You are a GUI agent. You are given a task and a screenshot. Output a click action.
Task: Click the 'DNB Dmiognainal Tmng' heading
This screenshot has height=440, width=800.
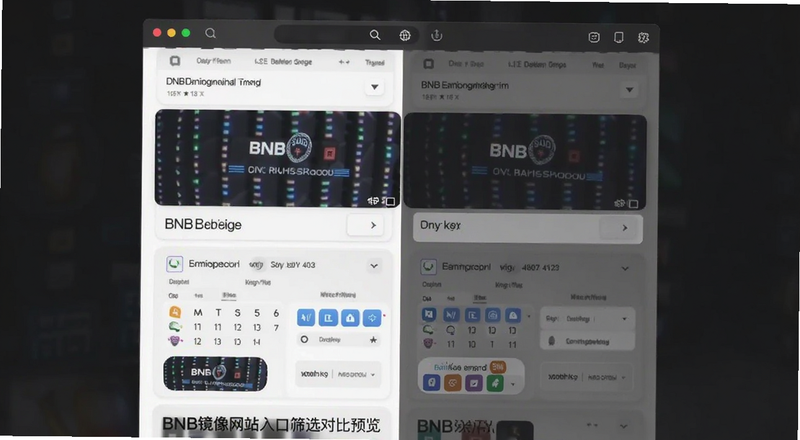(214, 82)
